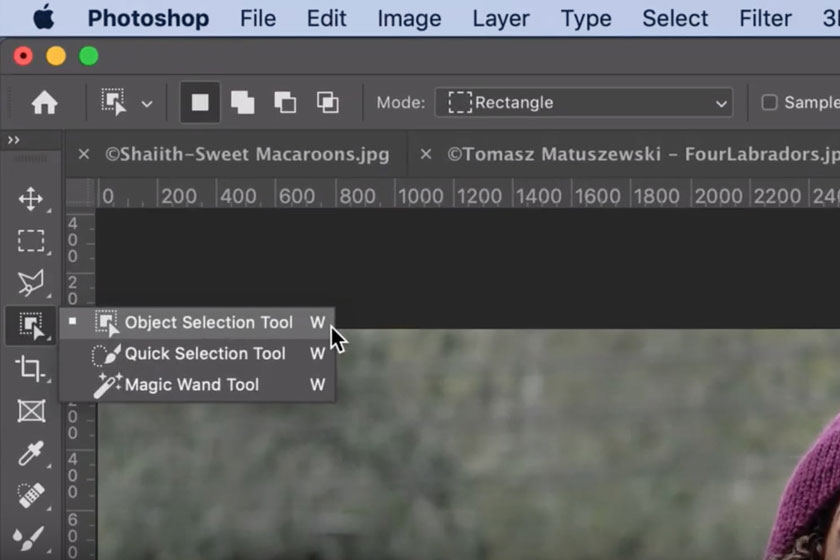Select the Eyedropper tool
Image resolution: width=840 pixels, height=560 pixels.
tap(31, 453)
